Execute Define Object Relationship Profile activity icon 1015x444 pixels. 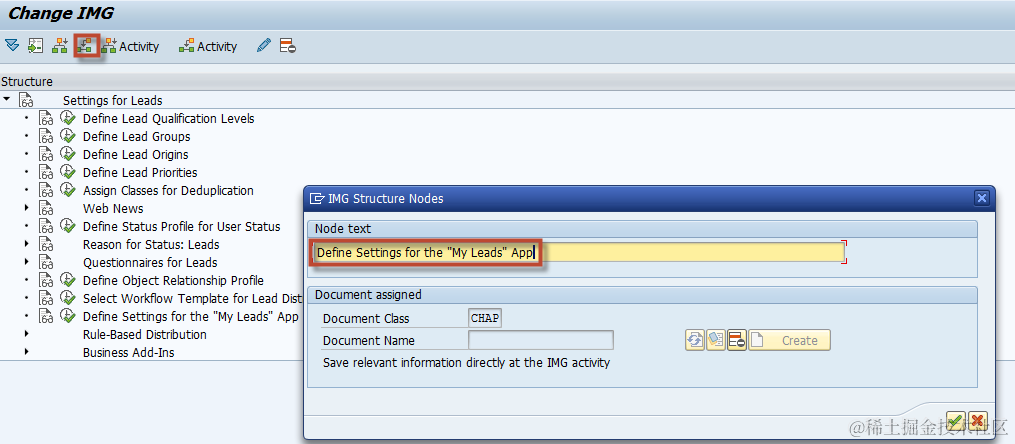click(x=67, y=280)
